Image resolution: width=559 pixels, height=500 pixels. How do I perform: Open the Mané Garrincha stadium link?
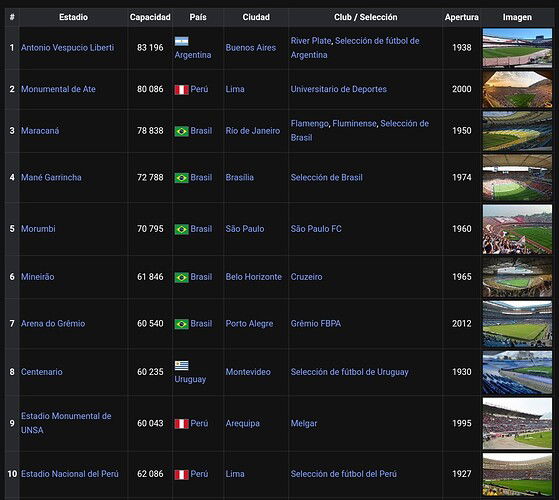click(51, 177)
